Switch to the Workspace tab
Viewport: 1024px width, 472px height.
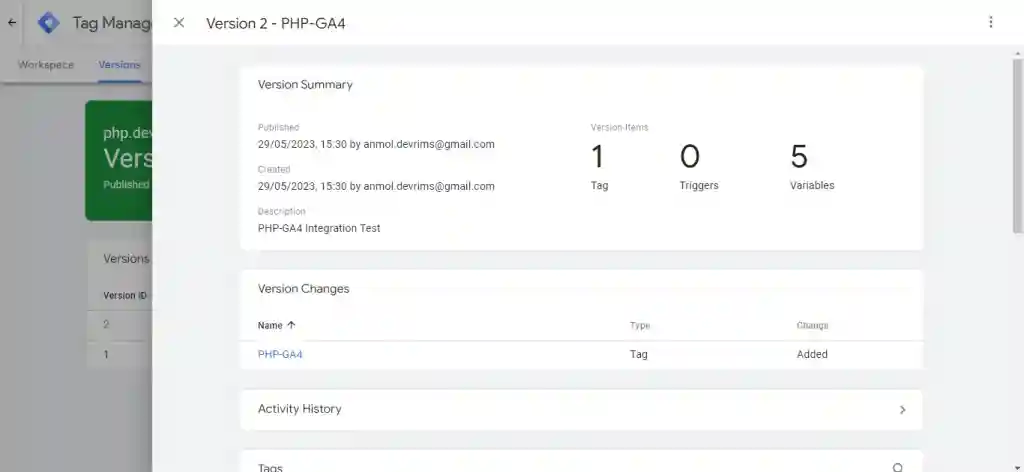point(46,65)
